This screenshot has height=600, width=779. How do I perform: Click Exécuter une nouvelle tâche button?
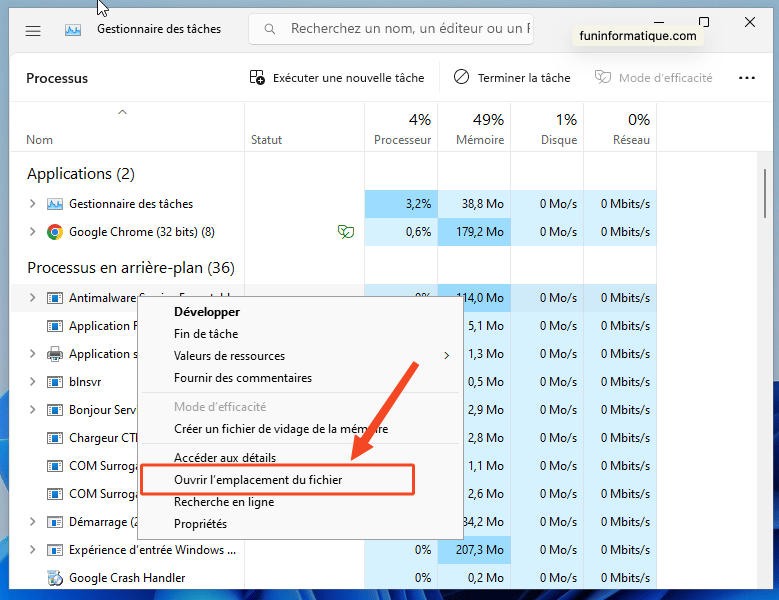click(x=337, y=78)
